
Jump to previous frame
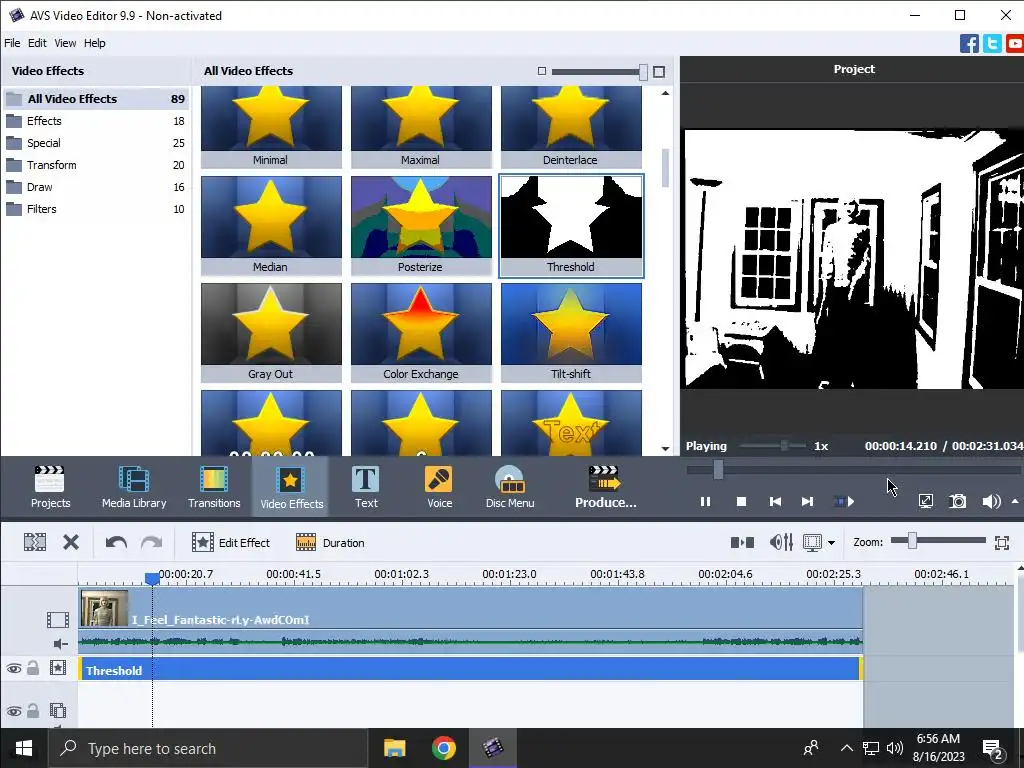775,502
